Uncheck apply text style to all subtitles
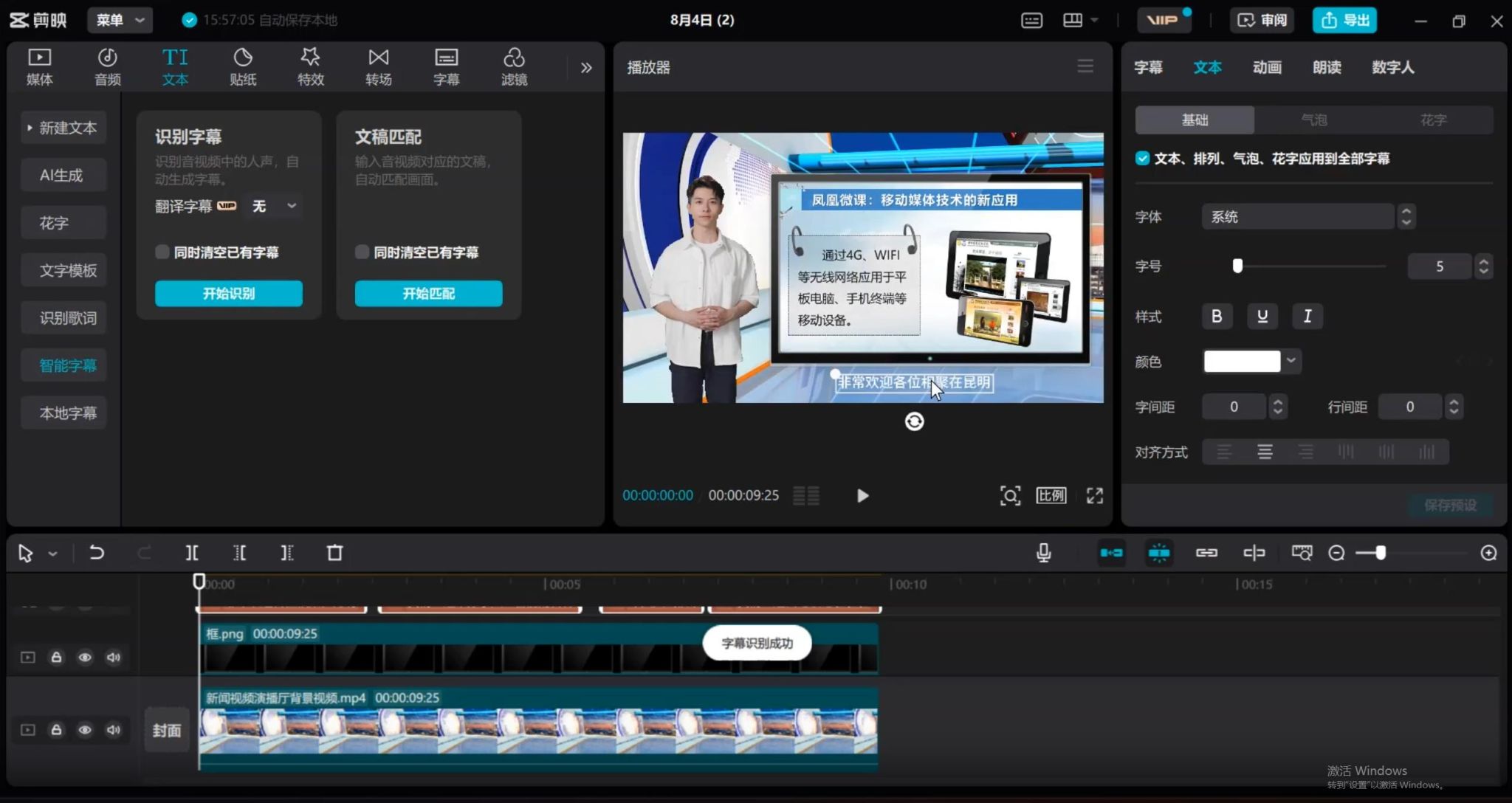 point(1142,158)
